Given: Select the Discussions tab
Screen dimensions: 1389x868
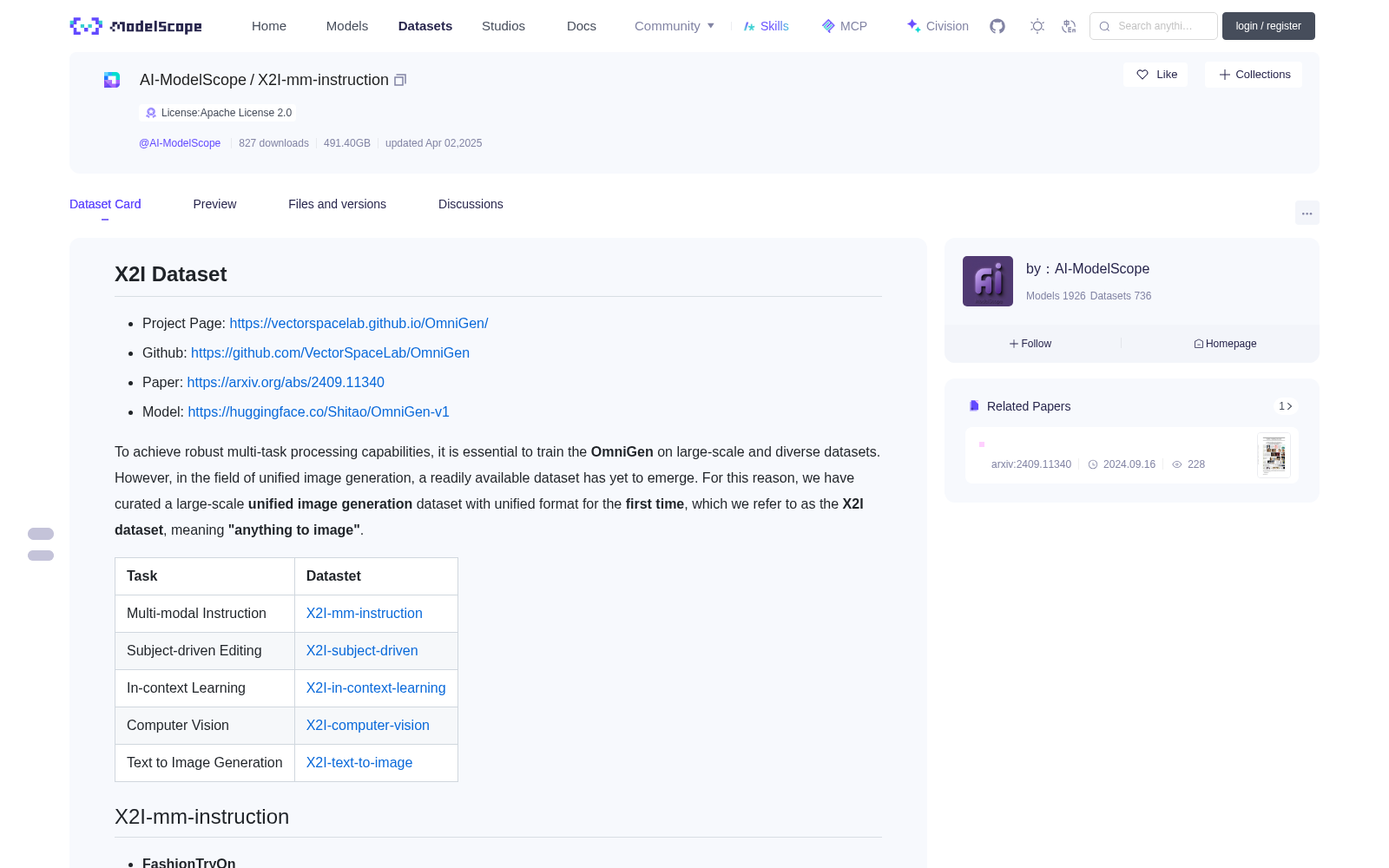Looking at the screenshot, I should [471, 204].
